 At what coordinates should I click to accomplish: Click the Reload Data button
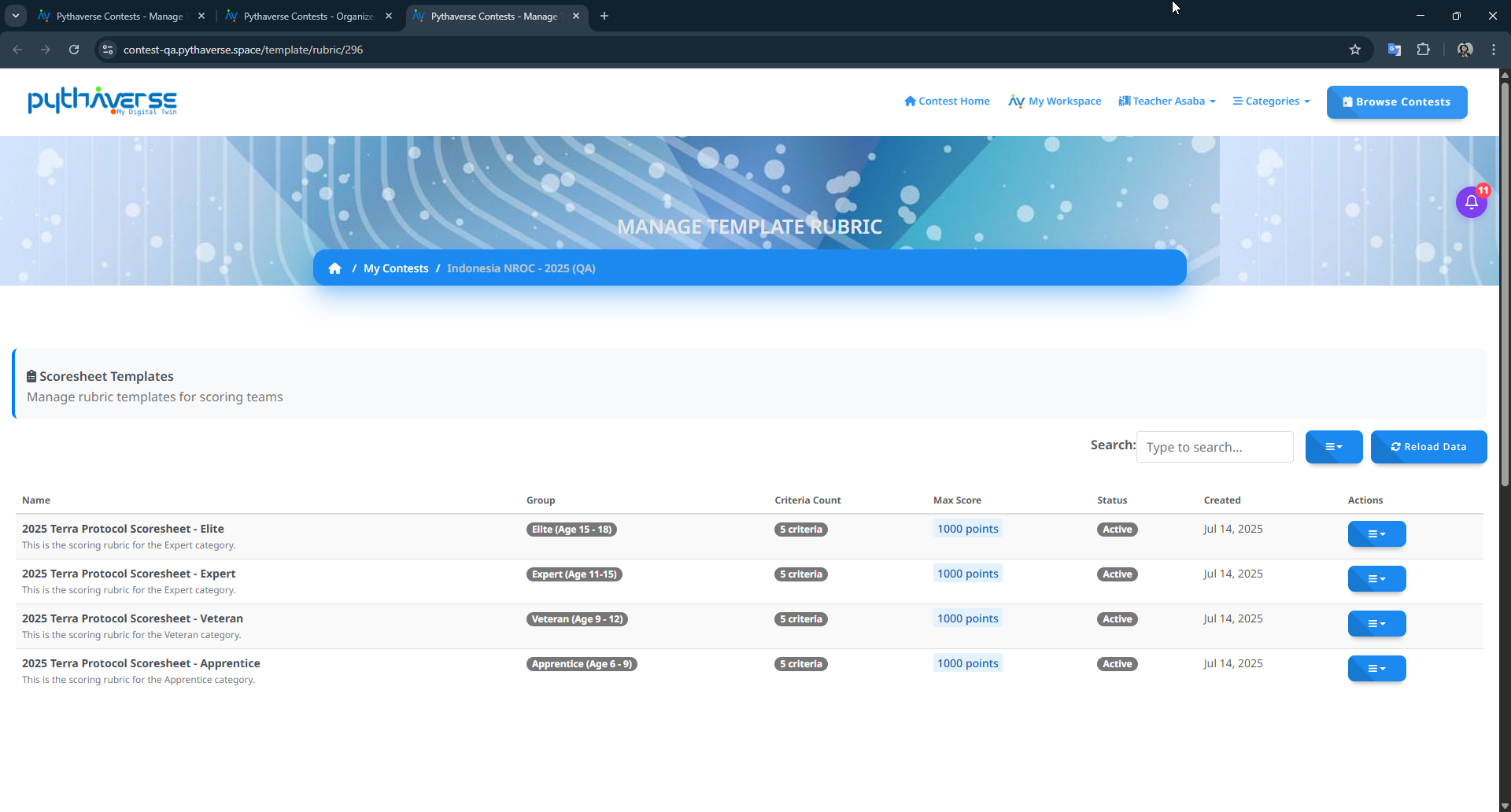point(1428,447)
